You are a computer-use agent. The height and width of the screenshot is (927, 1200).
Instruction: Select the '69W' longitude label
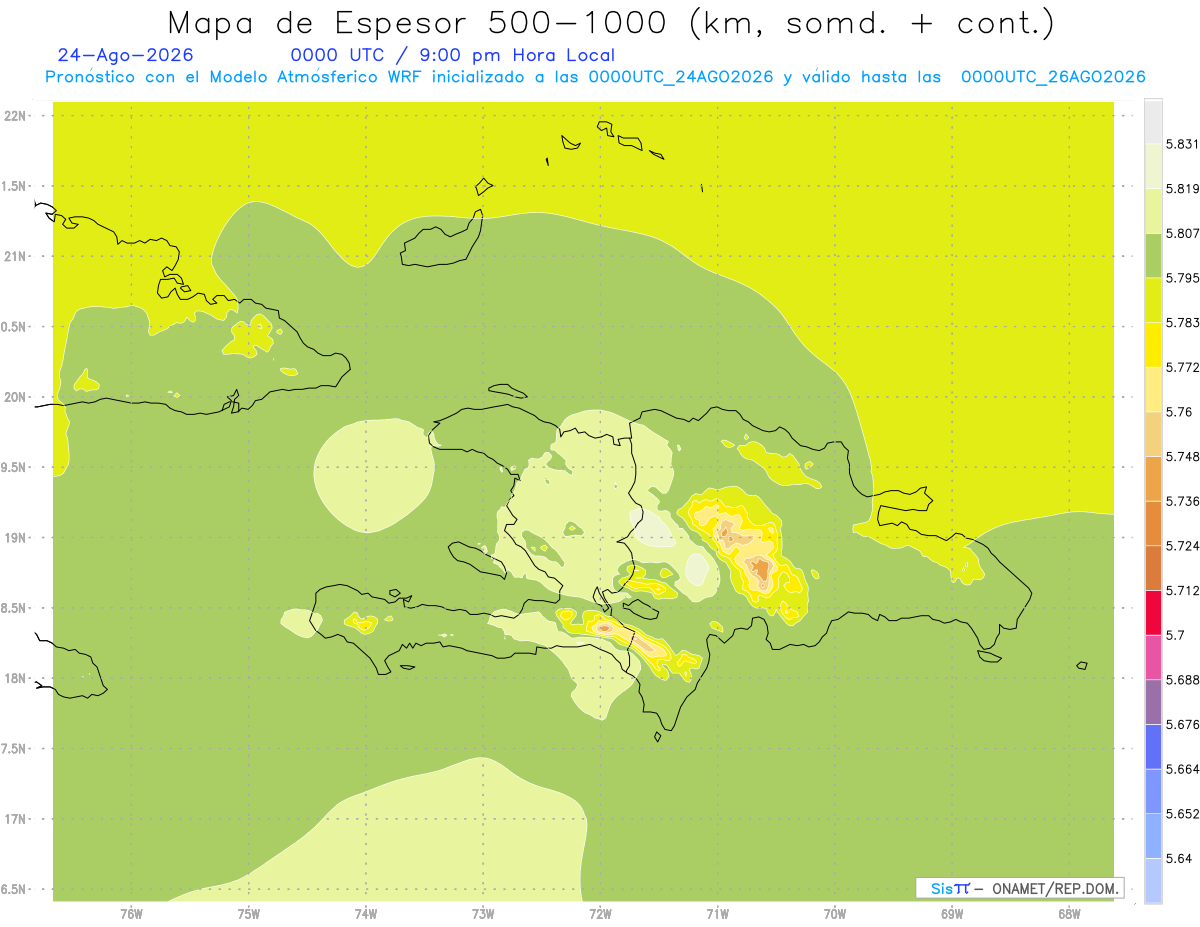952,913
